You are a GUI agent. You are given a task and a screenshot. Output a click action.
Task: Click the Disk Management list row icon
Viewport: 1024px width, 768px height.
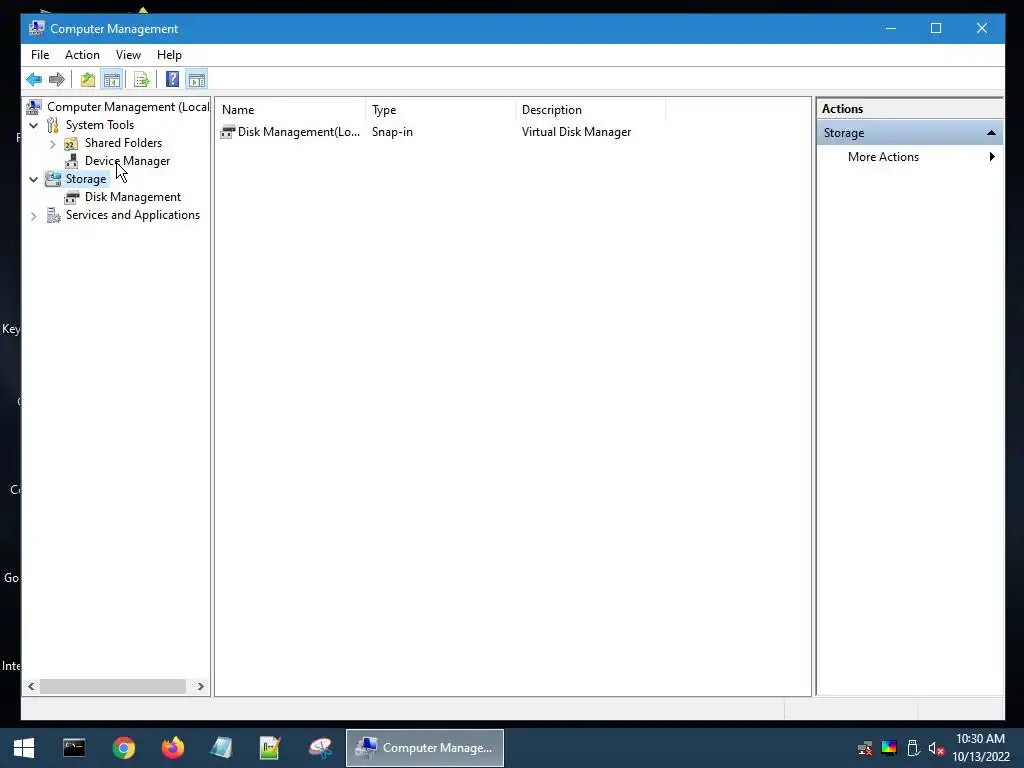[227, 132]
